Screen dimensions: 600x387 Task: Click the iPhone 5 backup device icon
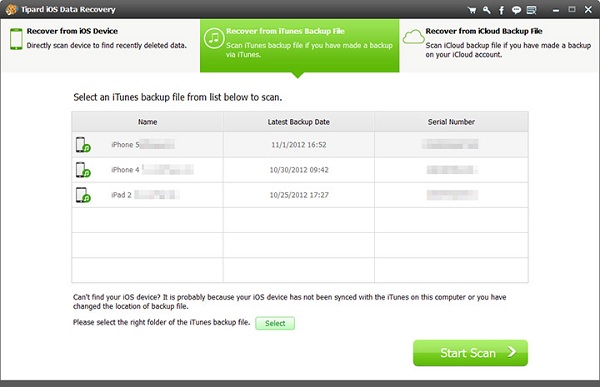coord(83,145)
